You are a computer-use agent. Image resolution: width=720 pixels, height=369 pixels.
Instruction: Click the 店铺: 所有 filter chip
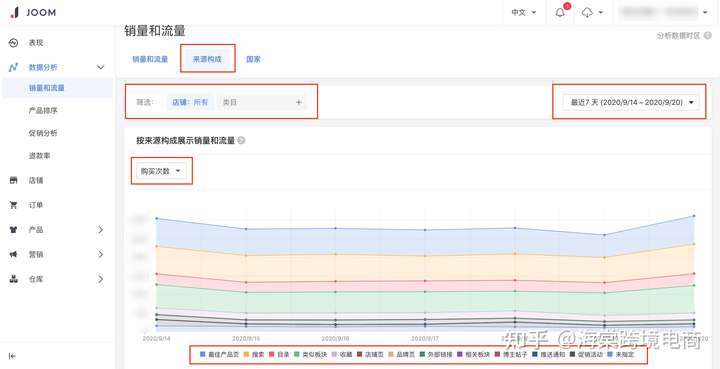tap(190, 102)
